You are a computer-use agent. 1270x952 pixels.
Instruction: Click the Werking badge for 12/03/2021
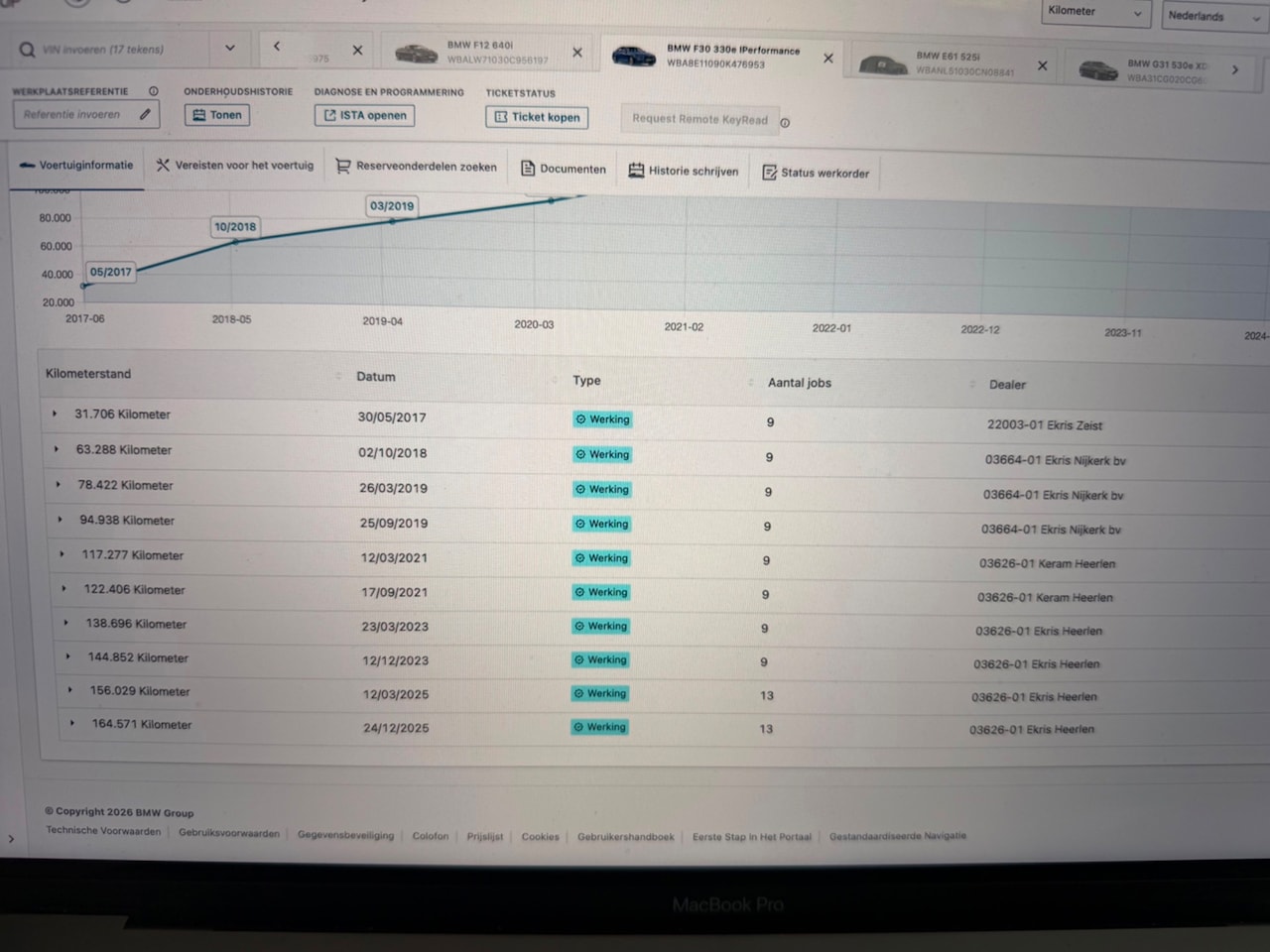click(601, 558)
